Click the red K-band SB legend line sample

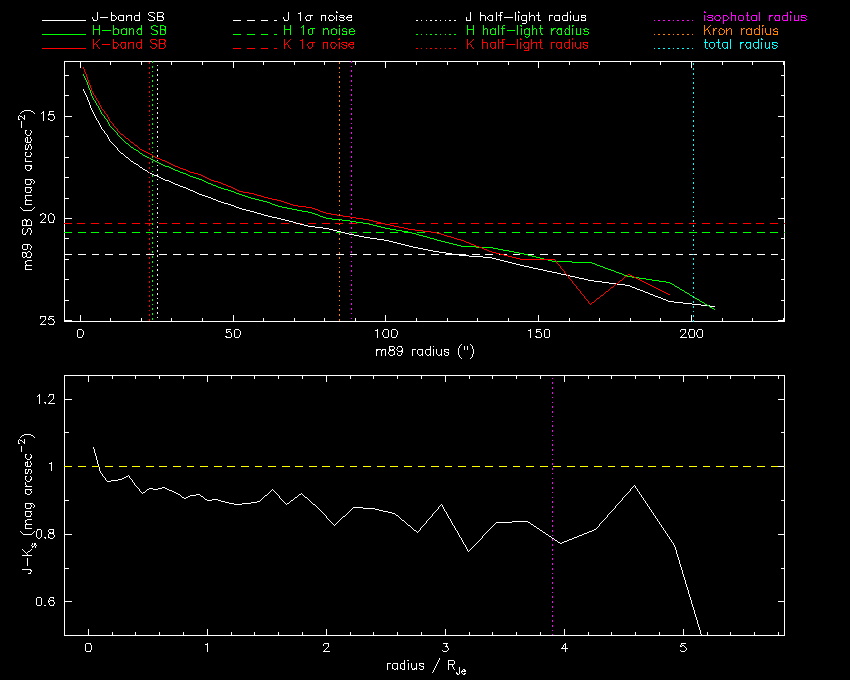click(x=63, y=46)
